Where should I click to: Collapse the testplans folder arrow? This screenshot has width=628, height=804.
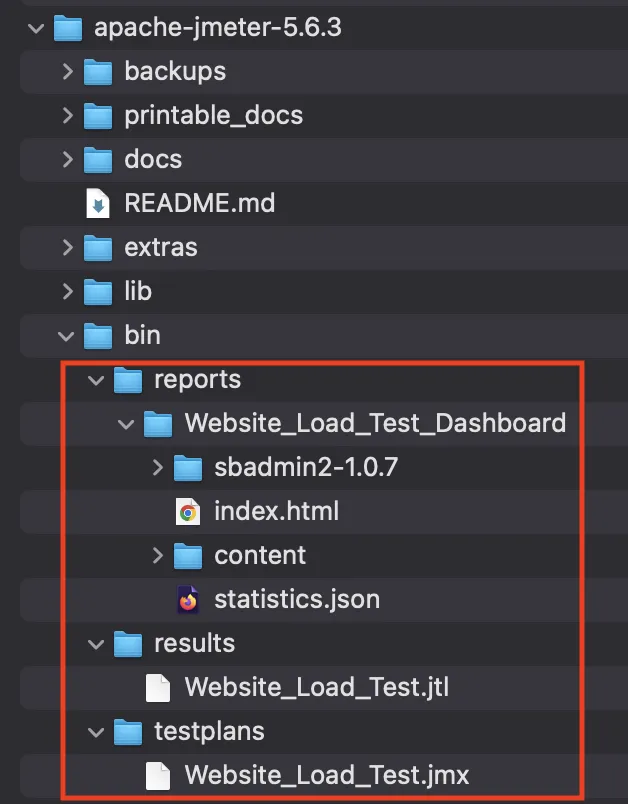click(x=97, y=732)
